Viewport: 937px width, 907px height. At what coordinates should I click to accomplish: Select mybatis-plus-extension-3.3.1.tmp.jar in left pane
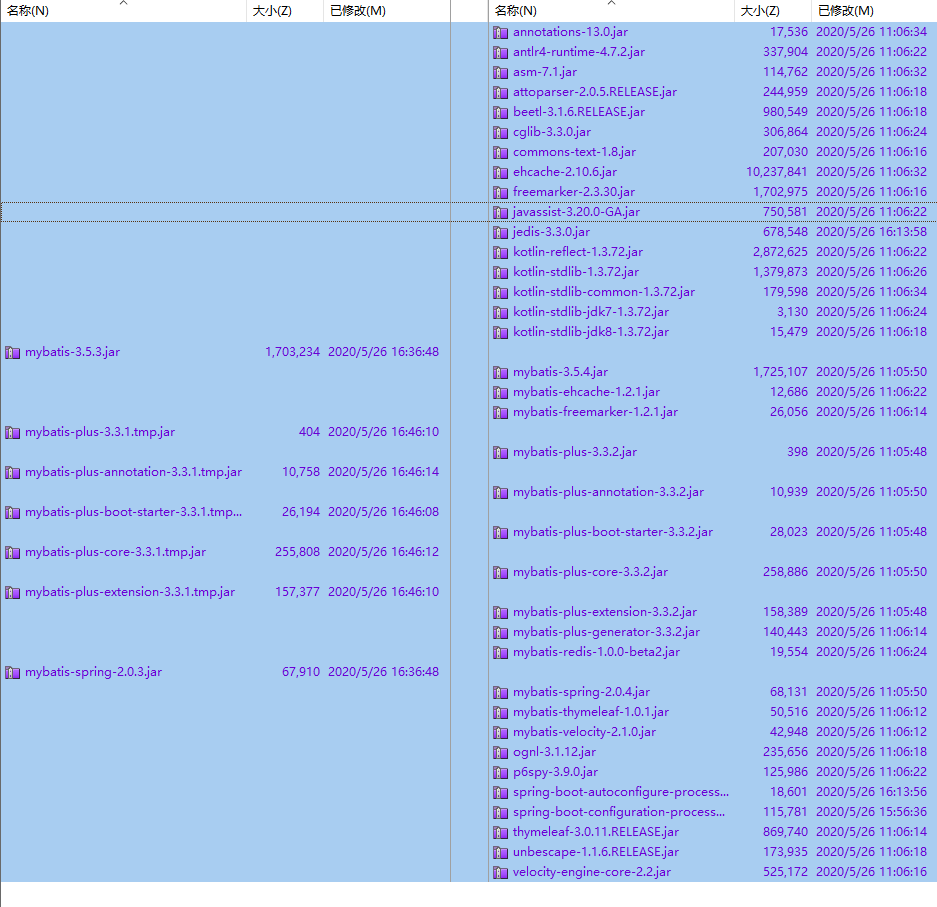pos(130,592)
